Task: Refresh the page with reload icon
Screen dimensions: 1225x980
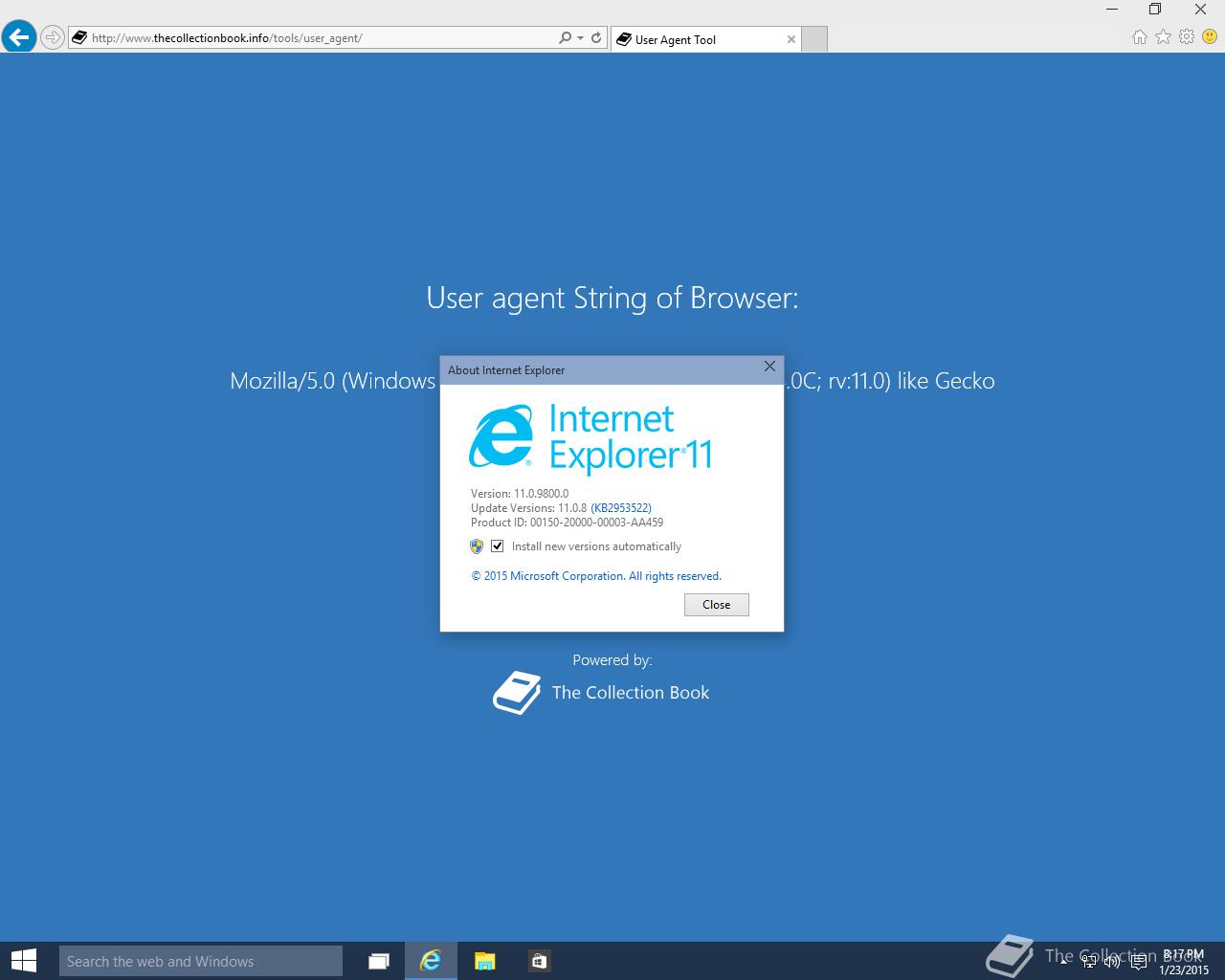Action: 596,38
